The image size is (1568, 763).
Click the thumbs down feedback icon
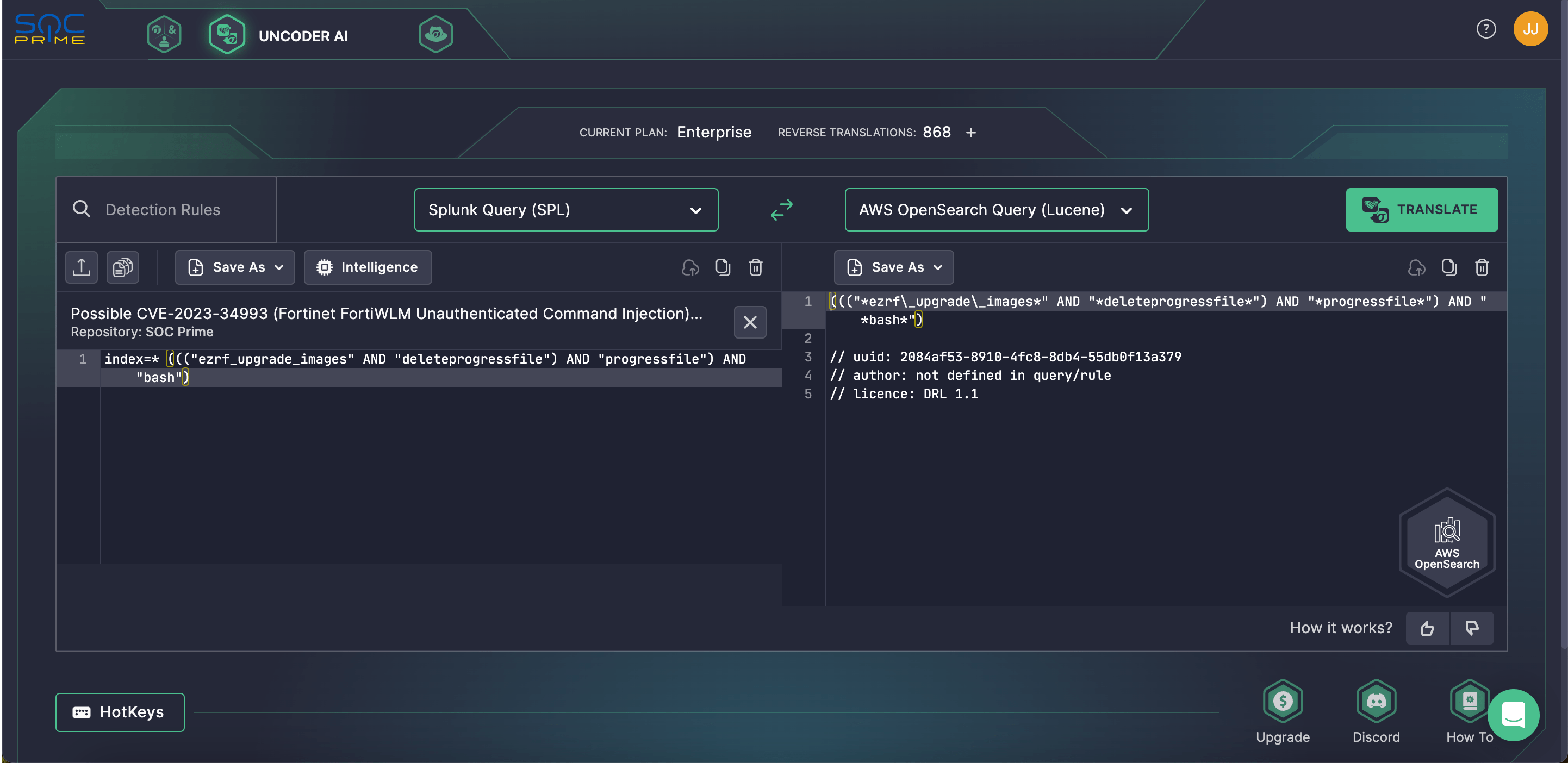click(1472, 628)
